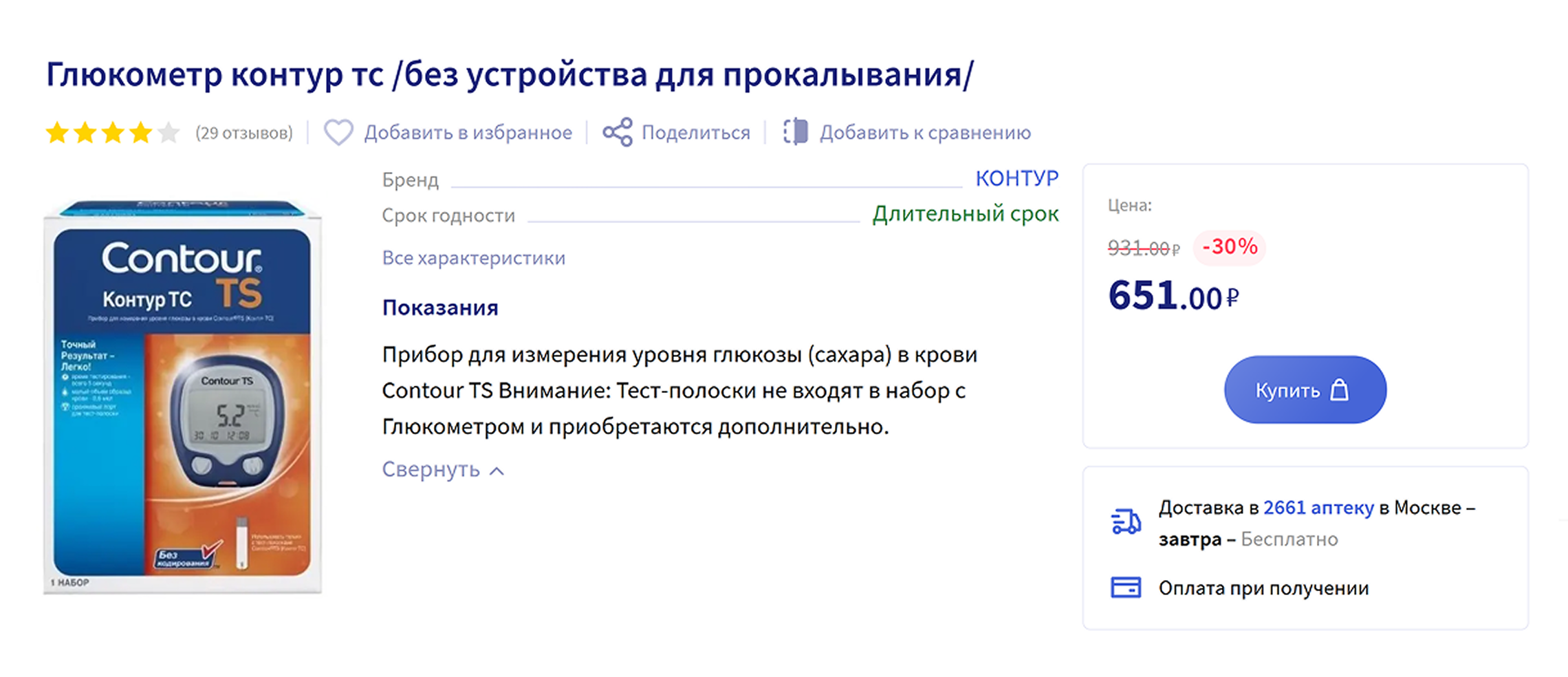Click the Бренд label
This screenshot has height=677, width=1568.
click(x=410, y=180)
